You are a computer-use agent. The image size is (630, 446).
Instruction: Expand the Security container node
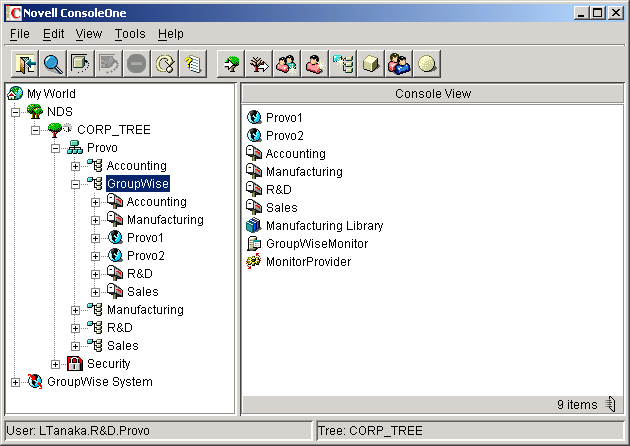click(55, 364)
